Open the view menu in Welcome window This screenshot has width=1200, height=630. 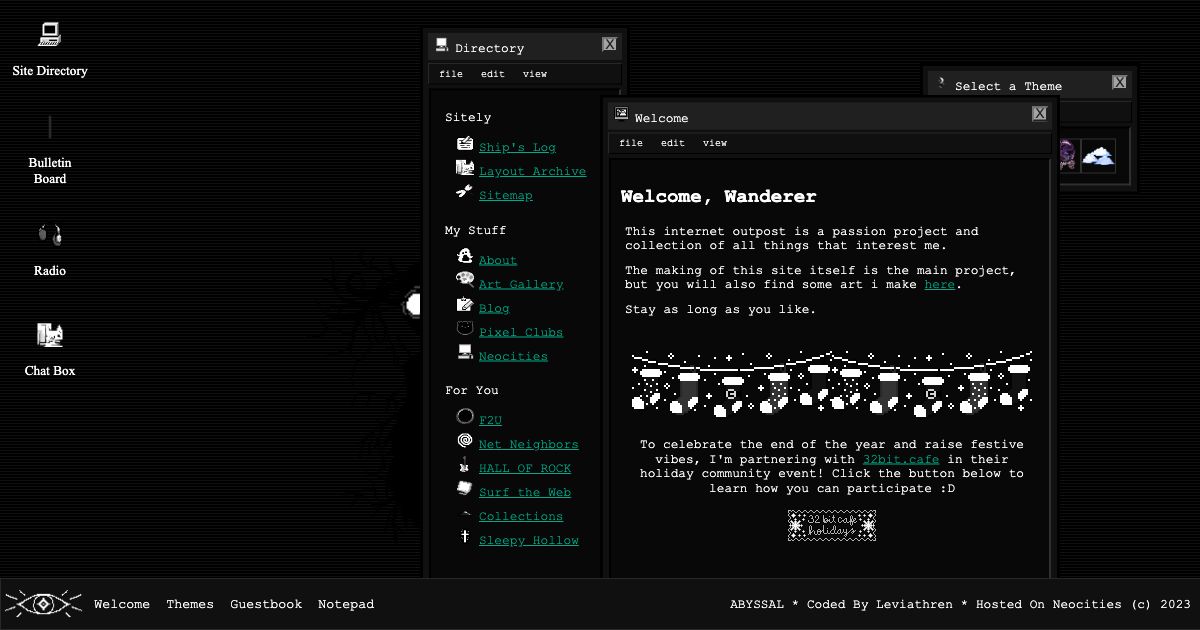[x=715, y=143]
